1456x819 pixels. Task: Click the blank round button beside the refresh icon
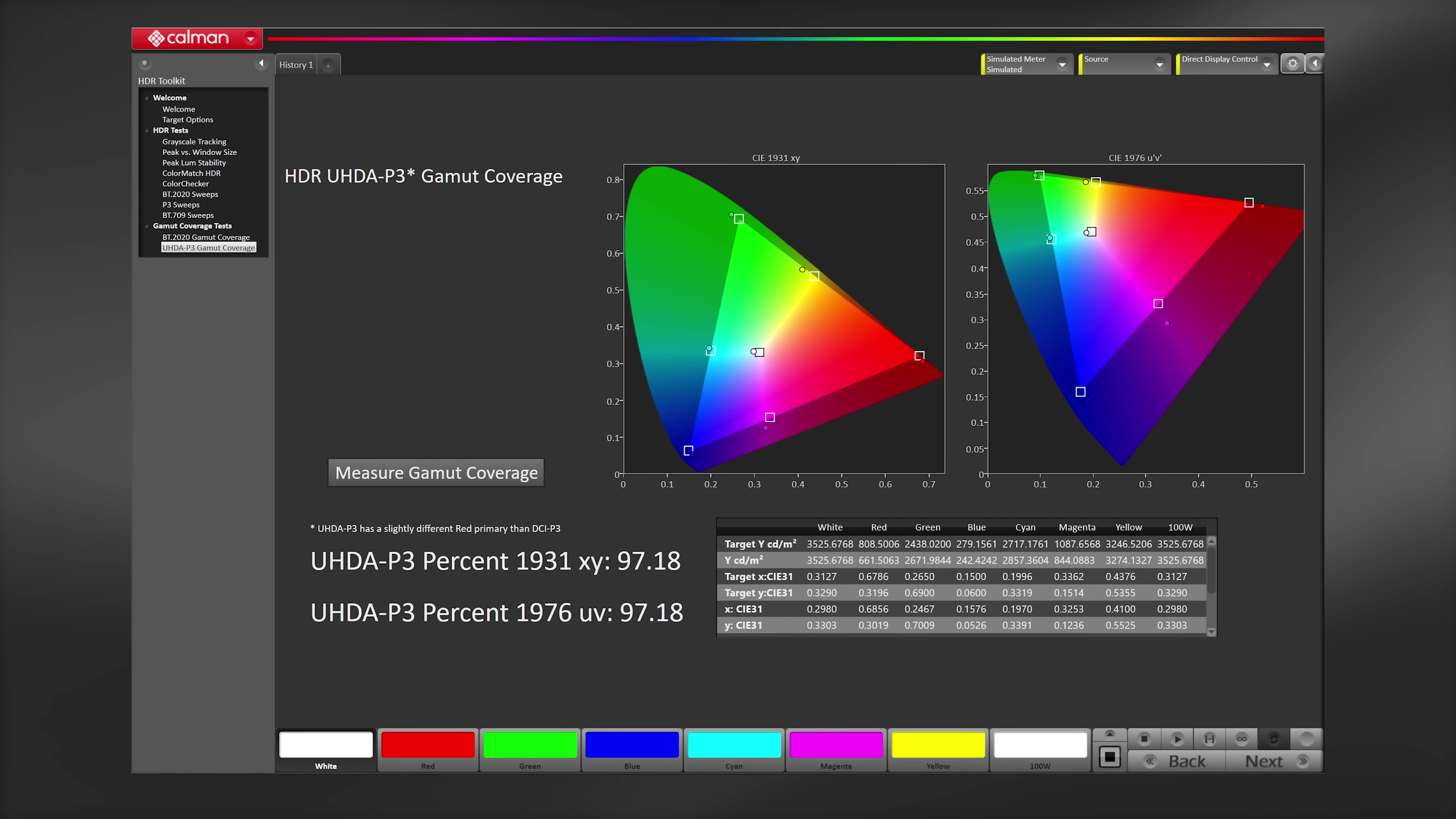[x=1307, y=739]
